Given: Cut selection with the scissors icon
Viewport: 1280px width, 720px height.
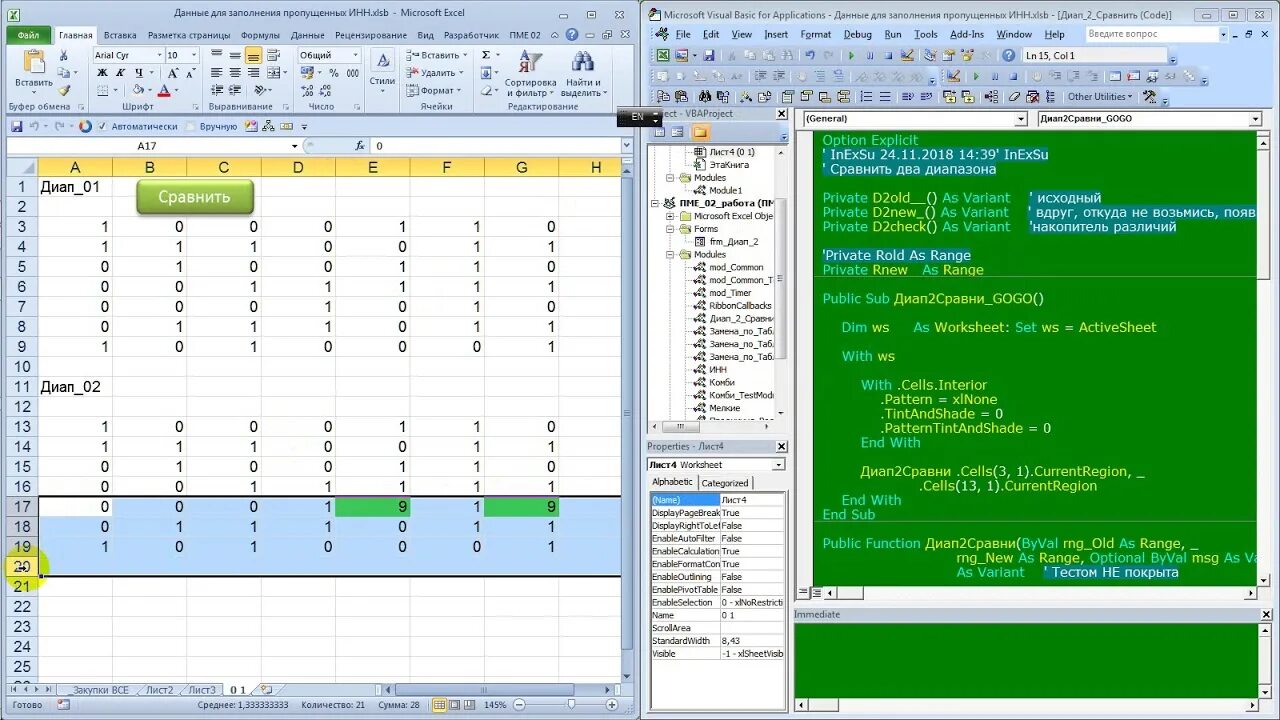Looking at the screenshot, I should click(x=63, y=56).
